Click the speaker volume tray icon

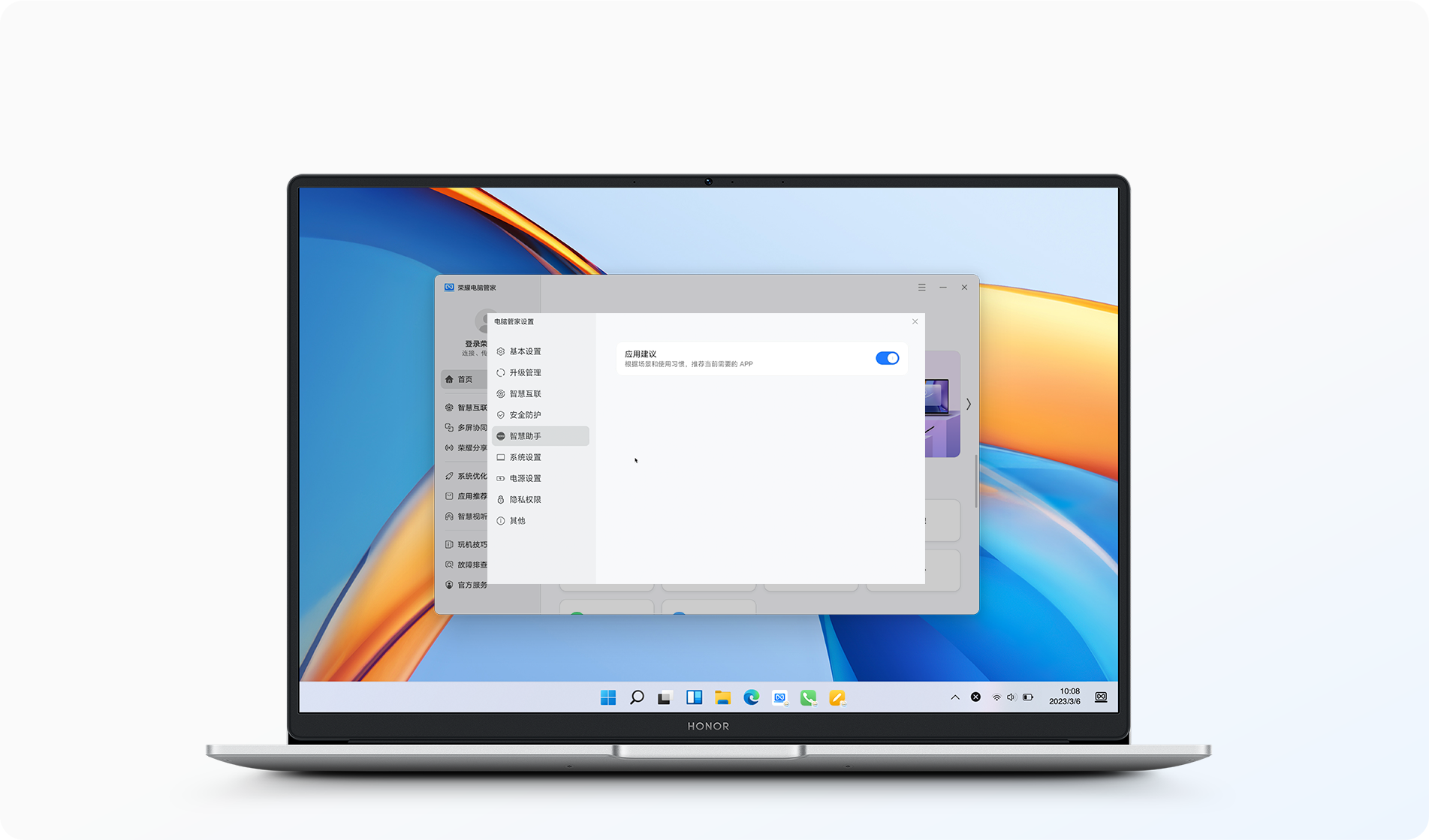1011,697
